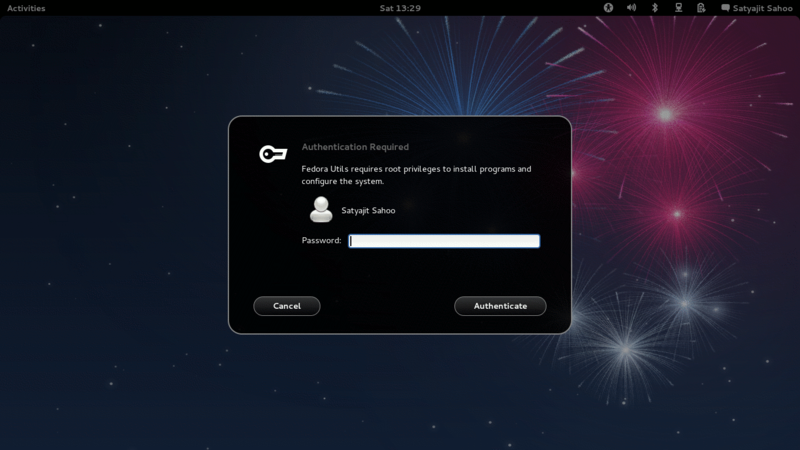
Task: Open the clock and calendar menu
Action: click(400, 8)
